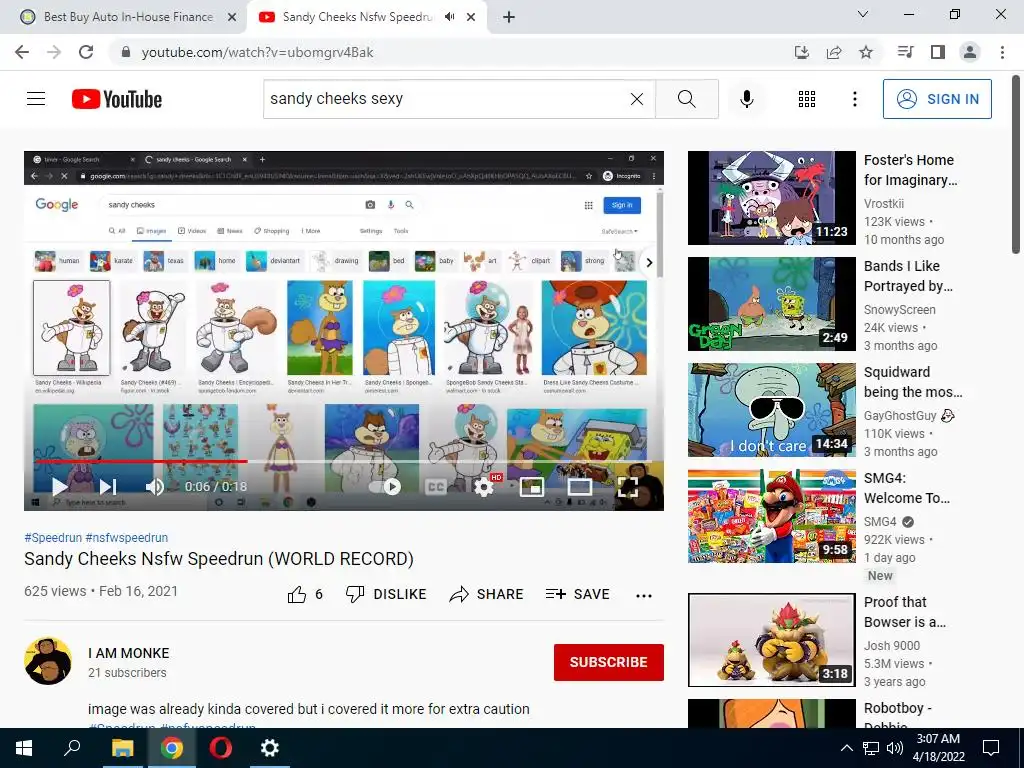Reload the current page
This screenshot has width=1024, height=768.
pos(86,52)
